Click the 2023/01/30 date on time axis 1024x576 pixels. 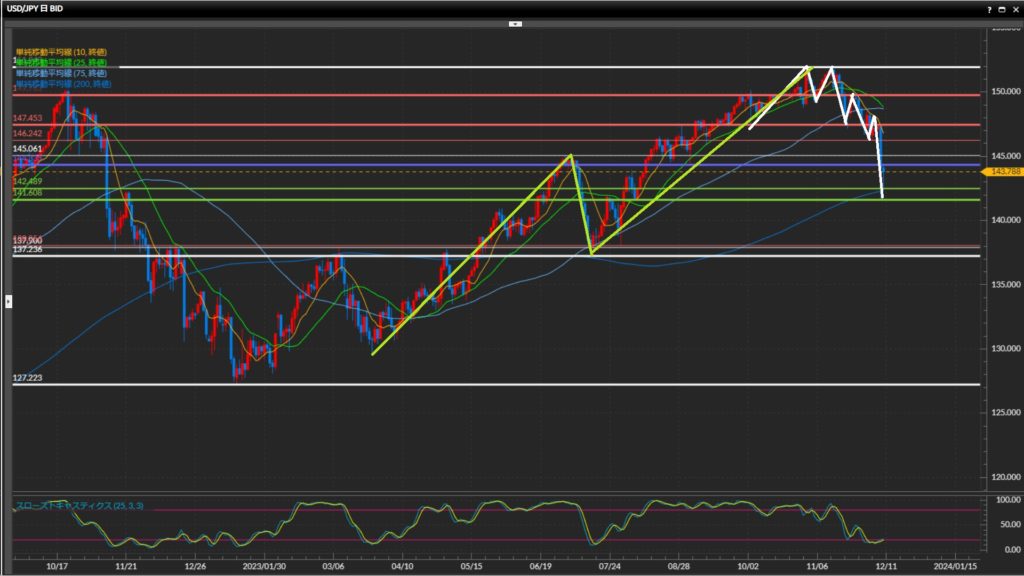(262, 565)
